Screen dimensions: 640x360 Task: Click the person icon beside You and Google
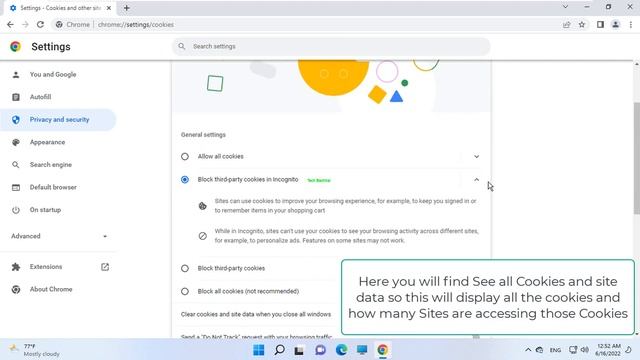(x=16, y=74)
